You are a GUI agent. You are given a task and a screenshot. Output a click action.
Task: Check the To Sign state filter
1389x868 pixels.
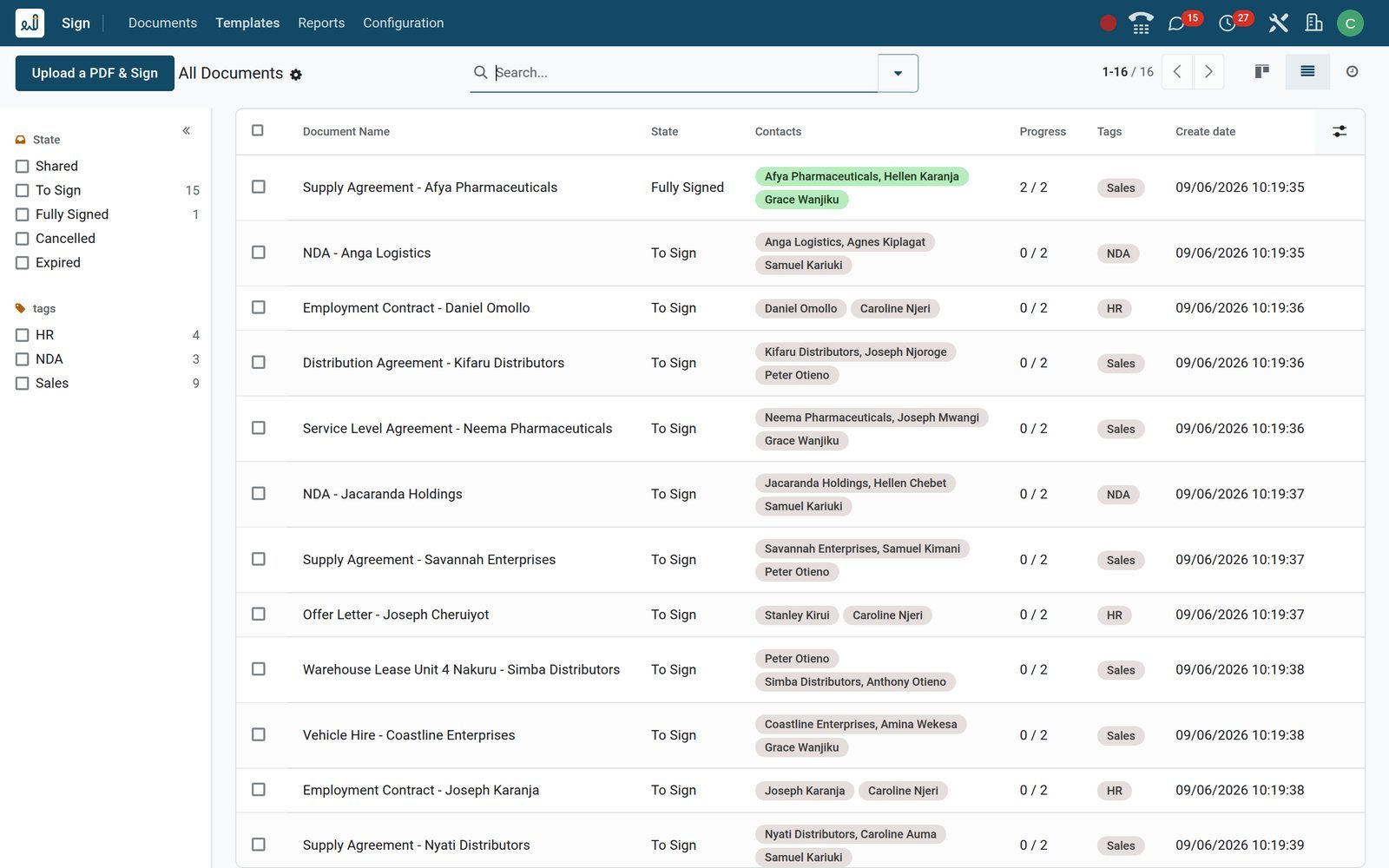pos(23,190)
